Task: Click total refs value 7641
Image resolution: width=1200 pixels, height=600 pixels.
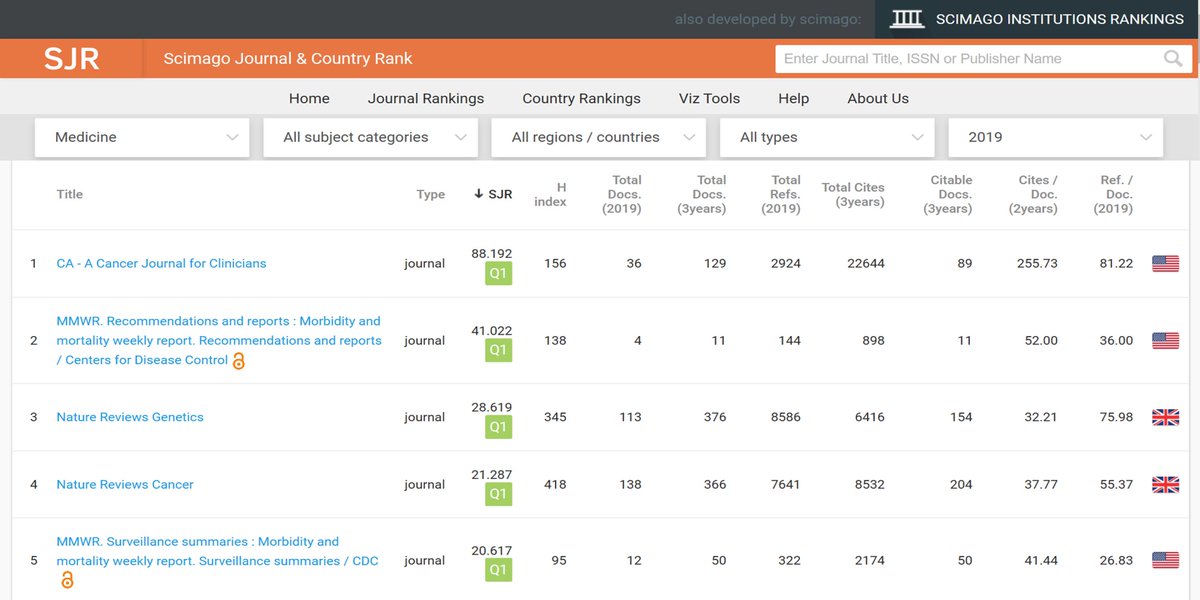Action: (786, 485)
